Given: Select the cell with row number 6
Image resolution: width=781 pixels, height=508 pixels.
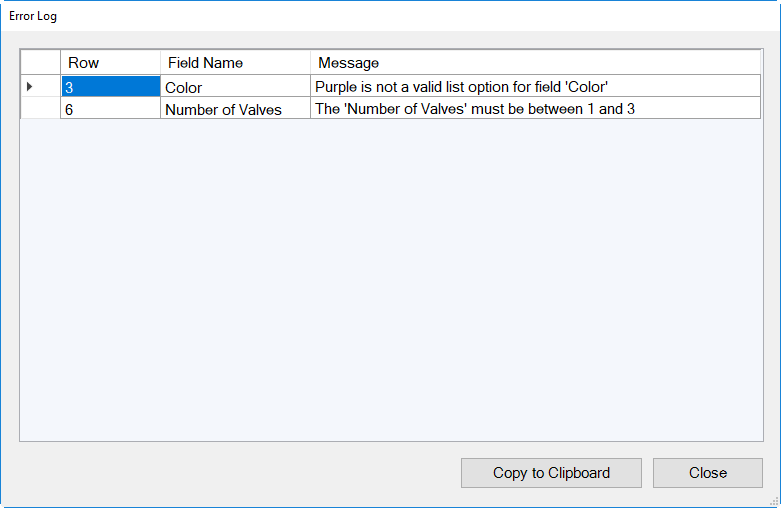Looking at the screenshot, I should pyautogui.click(x=110, y=109).
